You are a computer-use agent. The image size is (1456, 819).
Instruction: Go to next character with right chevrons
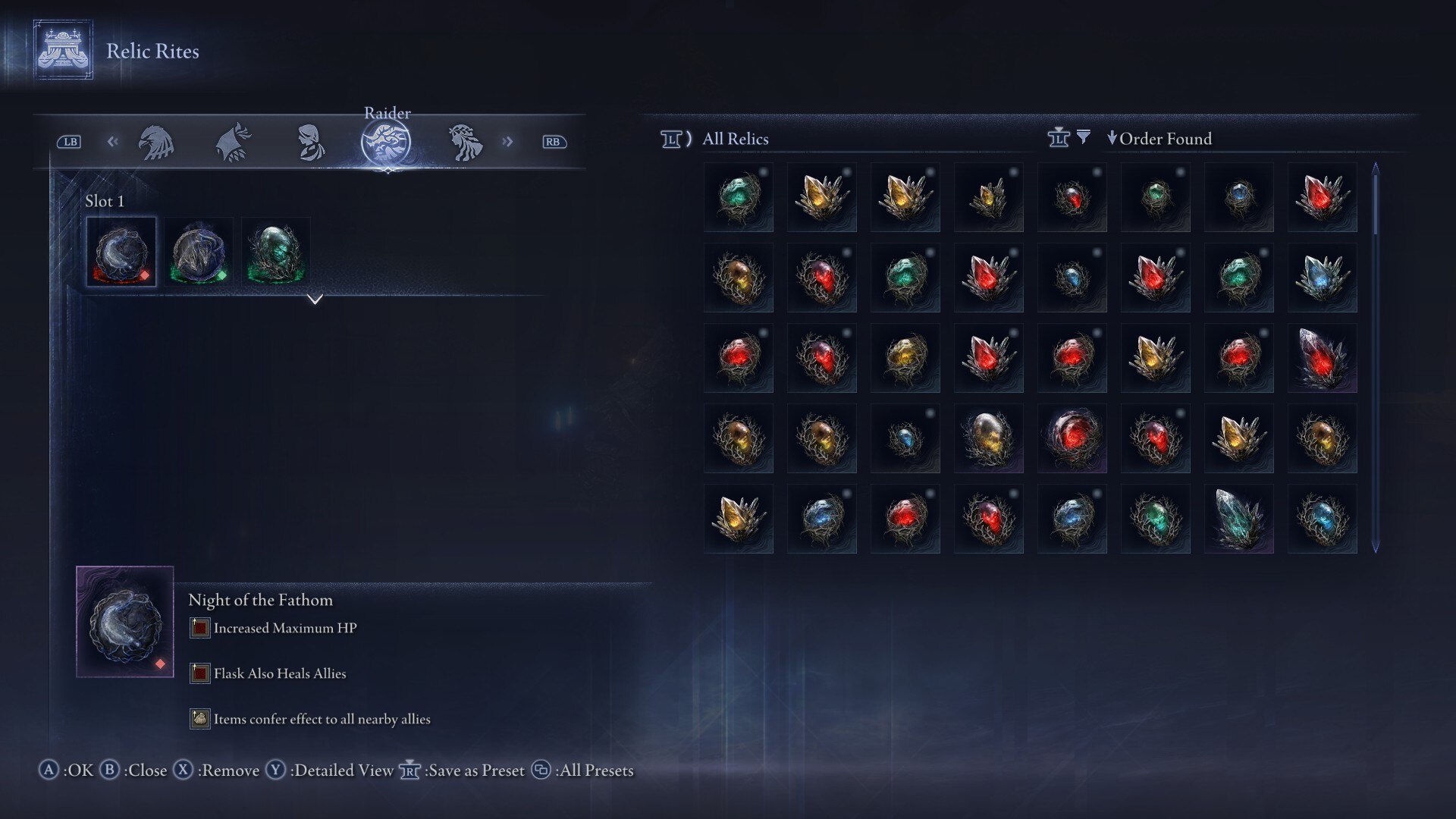click(x=507, y=142)
